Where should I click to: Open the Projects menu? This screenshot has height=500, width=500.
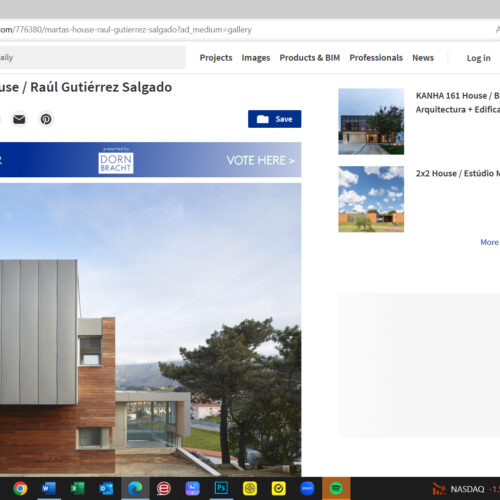coord(216,58)
